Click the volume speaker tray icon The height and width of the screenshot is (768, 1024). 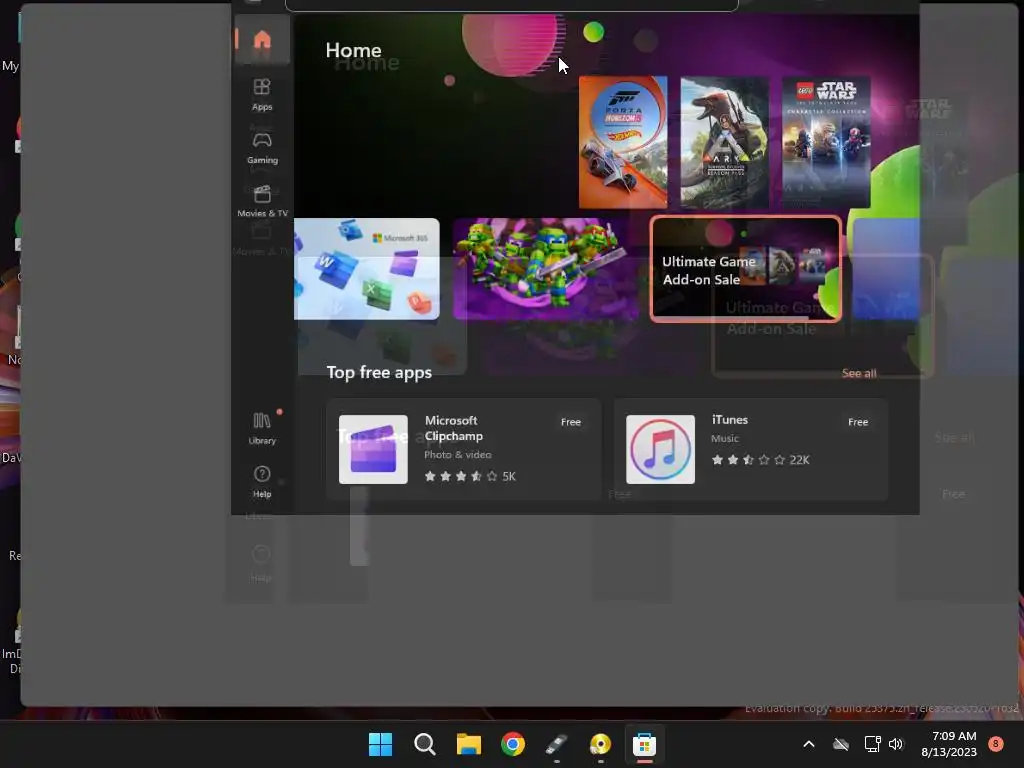pos(896,744)
